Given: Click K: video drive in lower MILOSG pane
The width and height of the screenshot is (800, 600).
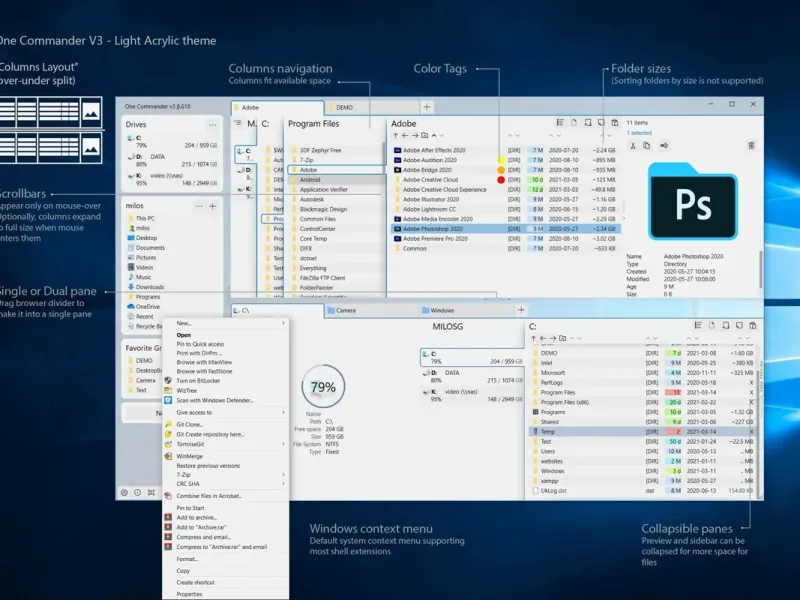Looking at the screenshot, I should 472,395.
